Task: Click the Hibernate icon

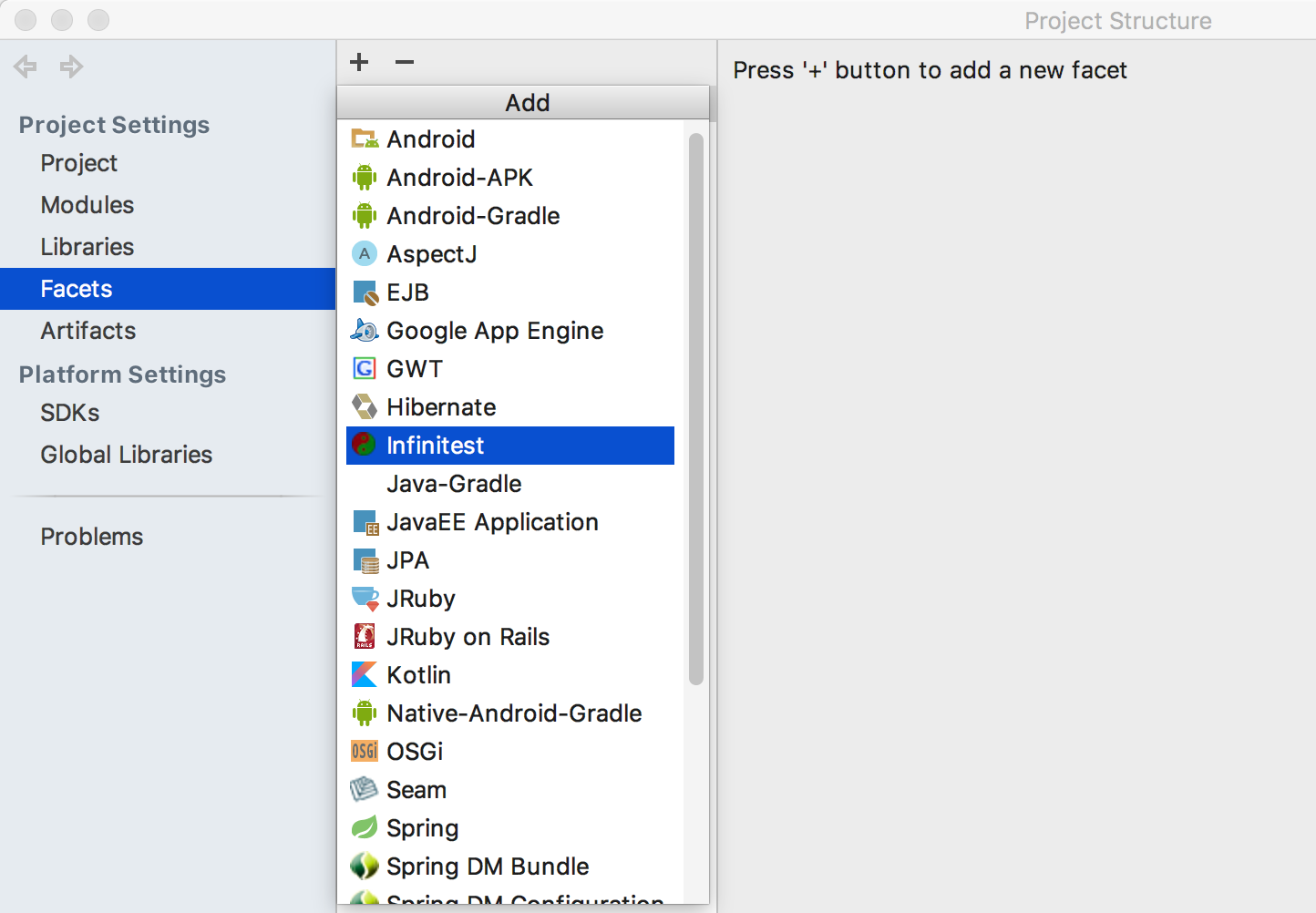Action: 365,406
